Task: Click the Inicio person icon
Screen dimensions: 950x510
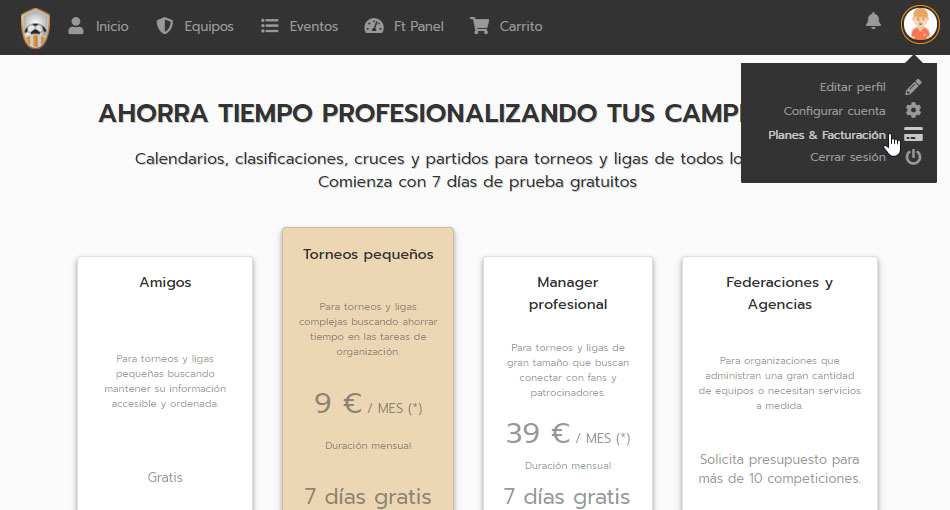Action: [76, 26]
